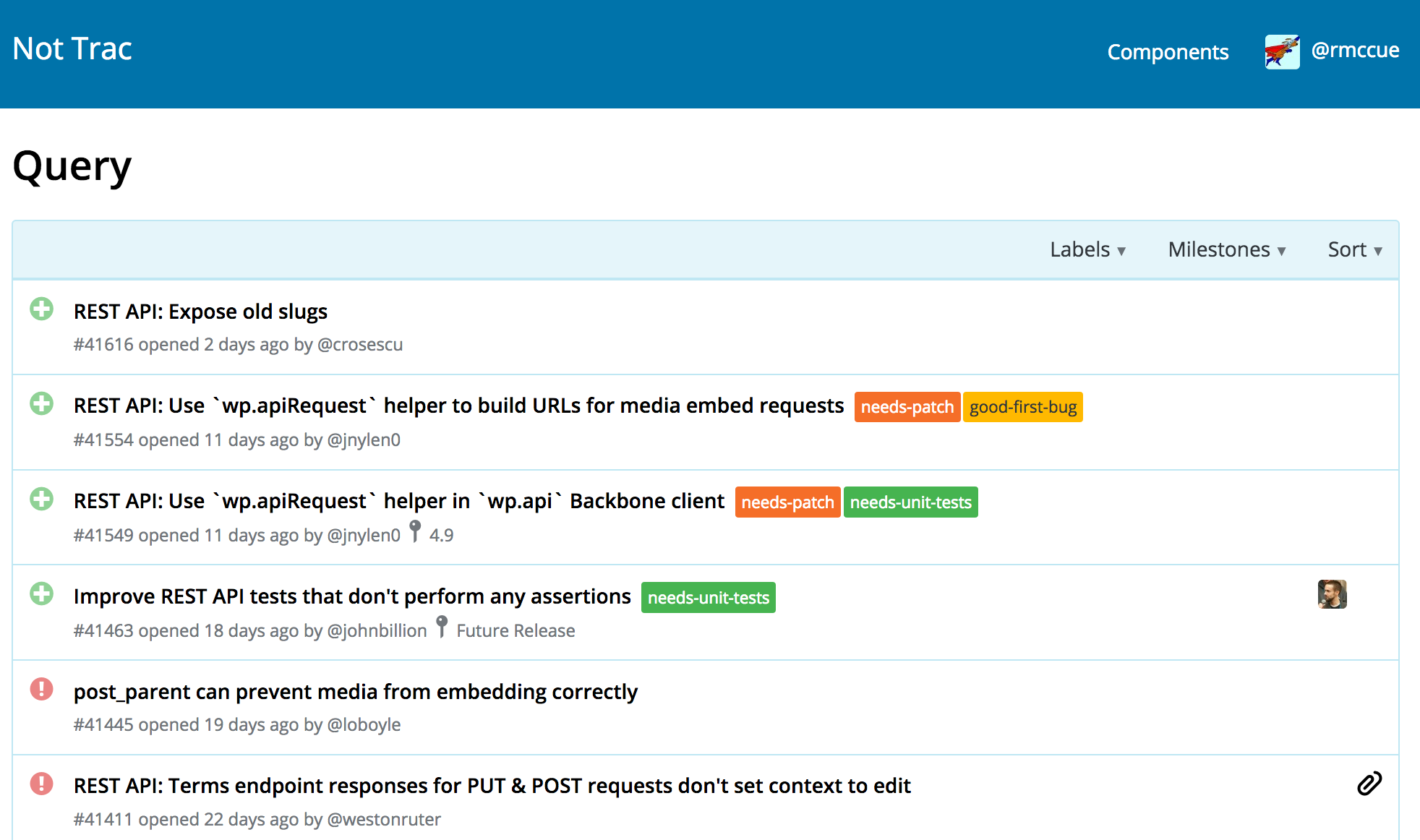Go to Not Trac home link

[x=72, y=49]
